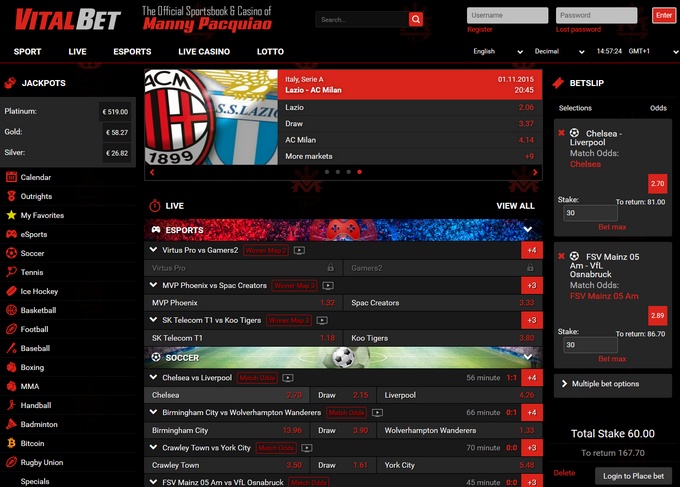Pick Liverpool odds 4.26
This screenshot has height=487, width=680.
(x=526, y=395)
